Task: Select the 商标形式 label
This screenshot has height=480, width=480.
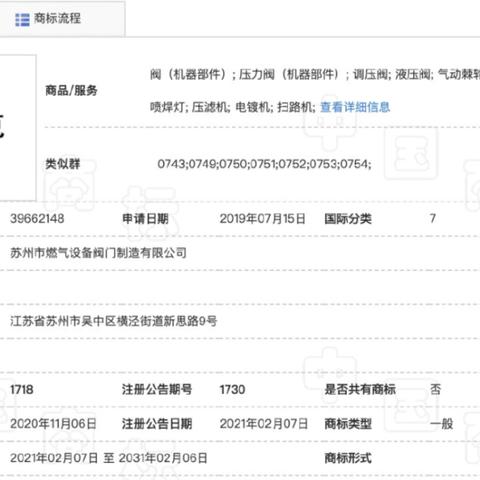Action: pyautogui.click(x=348, y=458)
